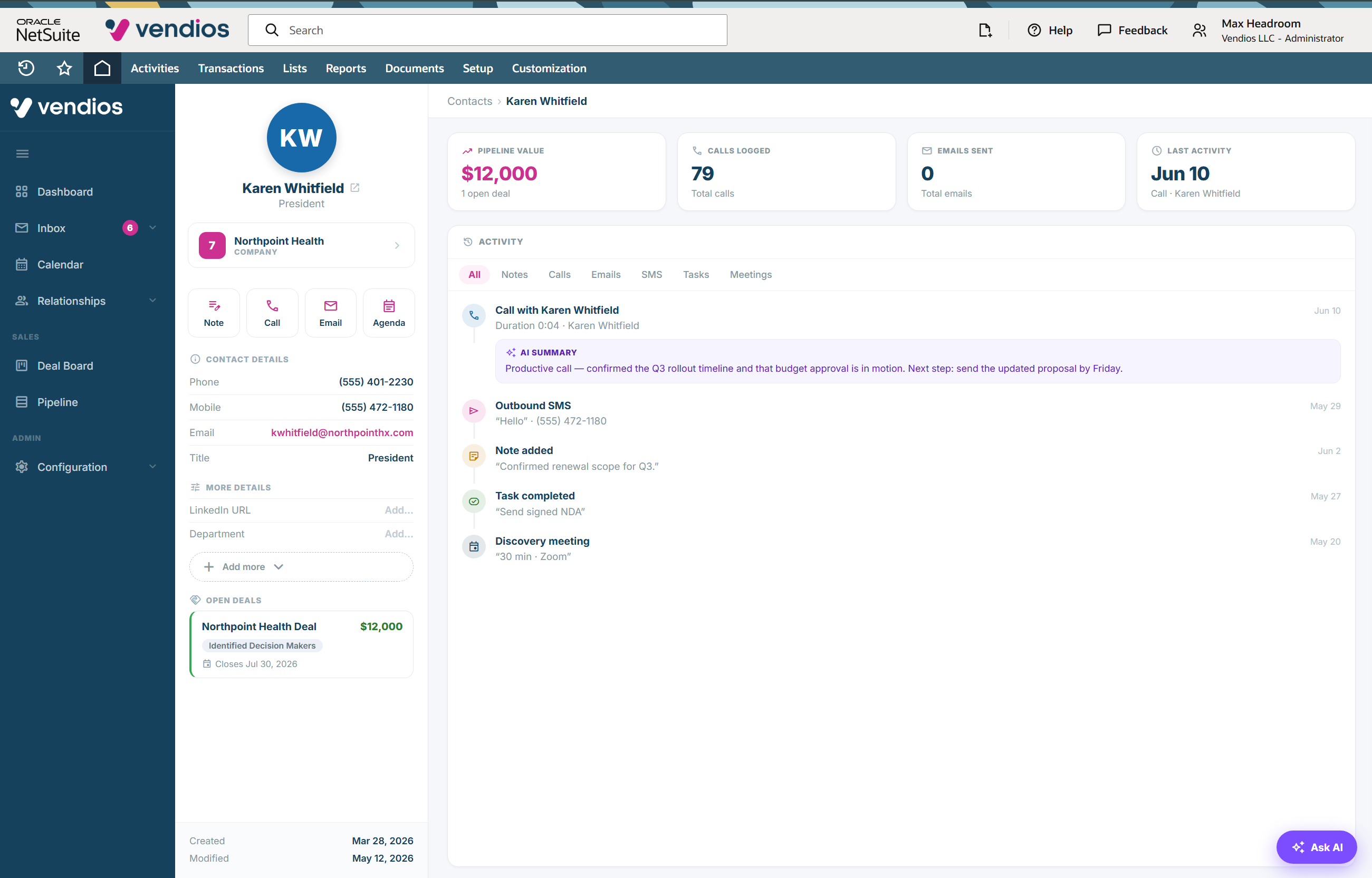Click the Vendios logo in the sidebar
1372x878 pixels.
(66, 107)
